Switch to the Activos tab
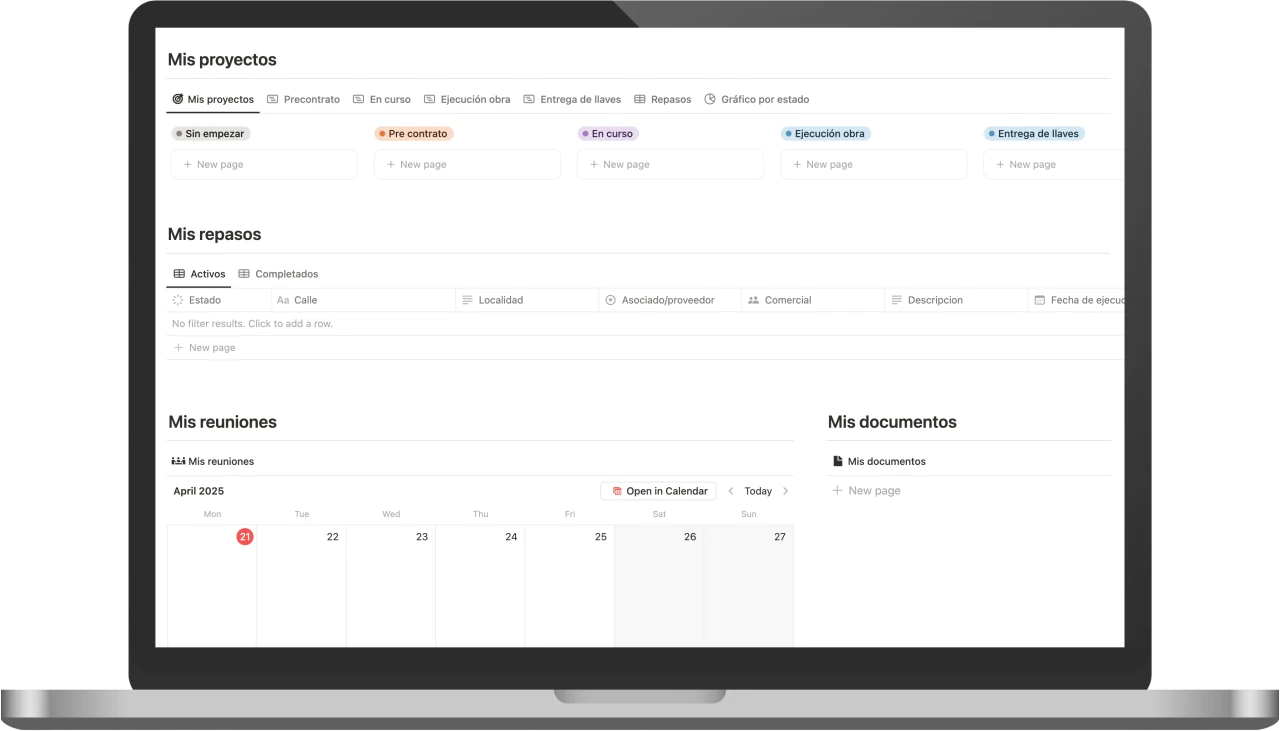The image size is (1280, 731). click(199, 274)
